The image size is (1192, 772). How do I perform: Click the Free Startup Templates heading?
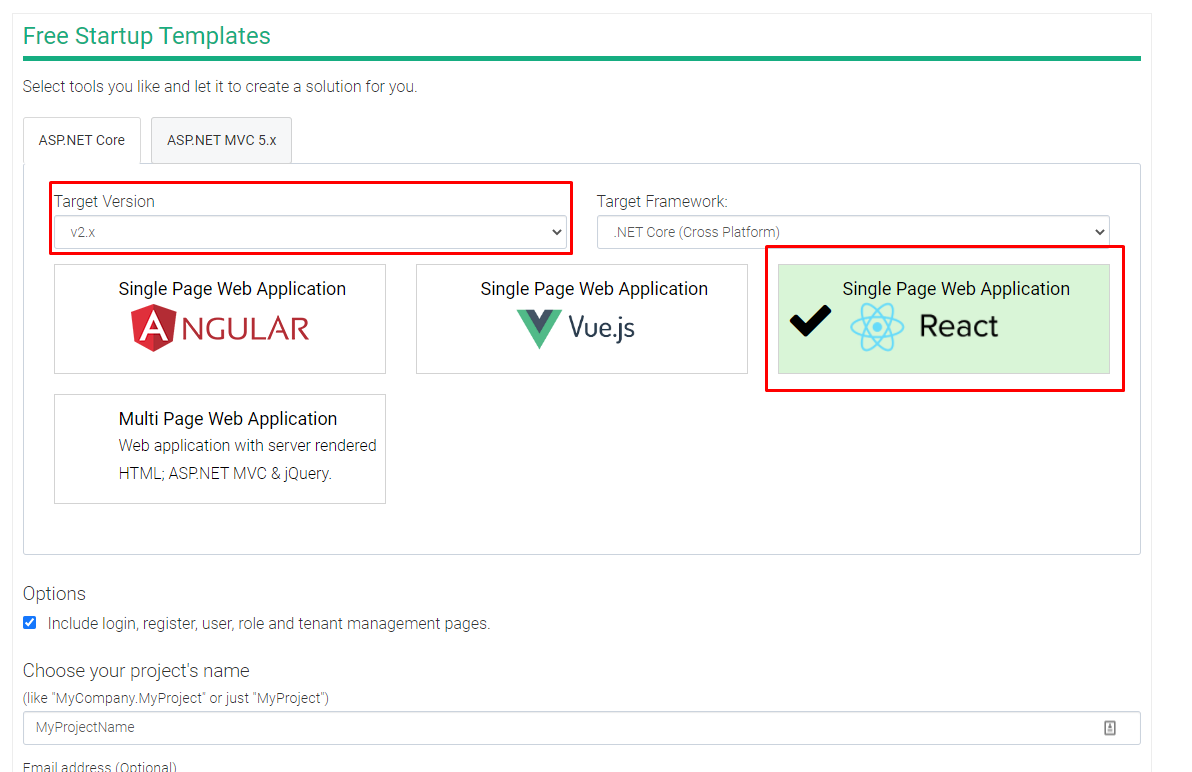pos(146,35)
